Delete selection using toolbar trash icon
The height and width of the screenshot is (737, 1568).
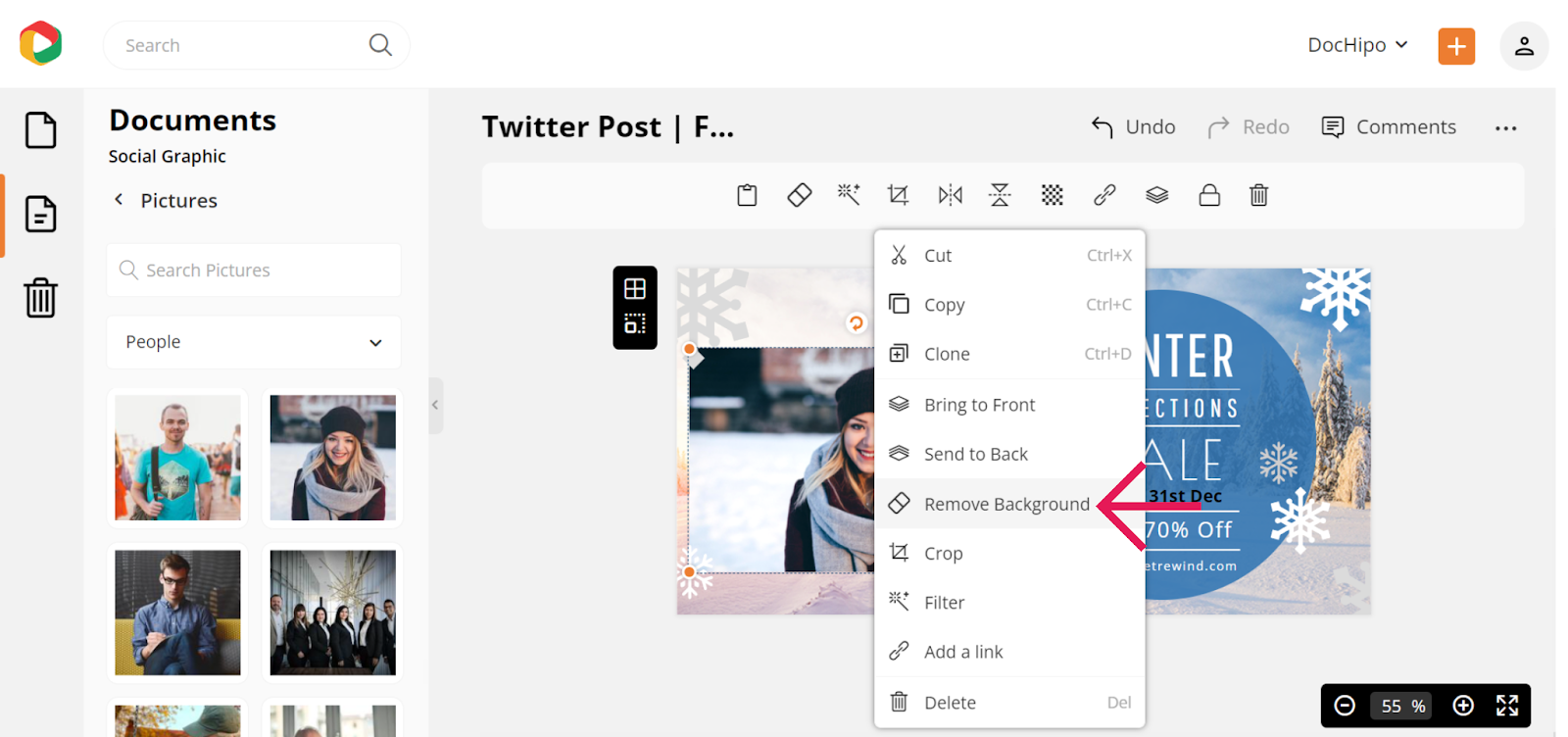[x=1259, y=195]
